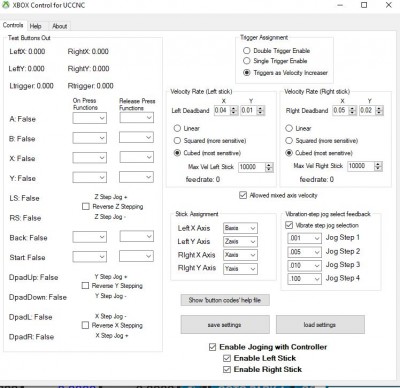Click the save settings button
The width and height of the screenshot is (400, 388).
(x=225, y=325)
